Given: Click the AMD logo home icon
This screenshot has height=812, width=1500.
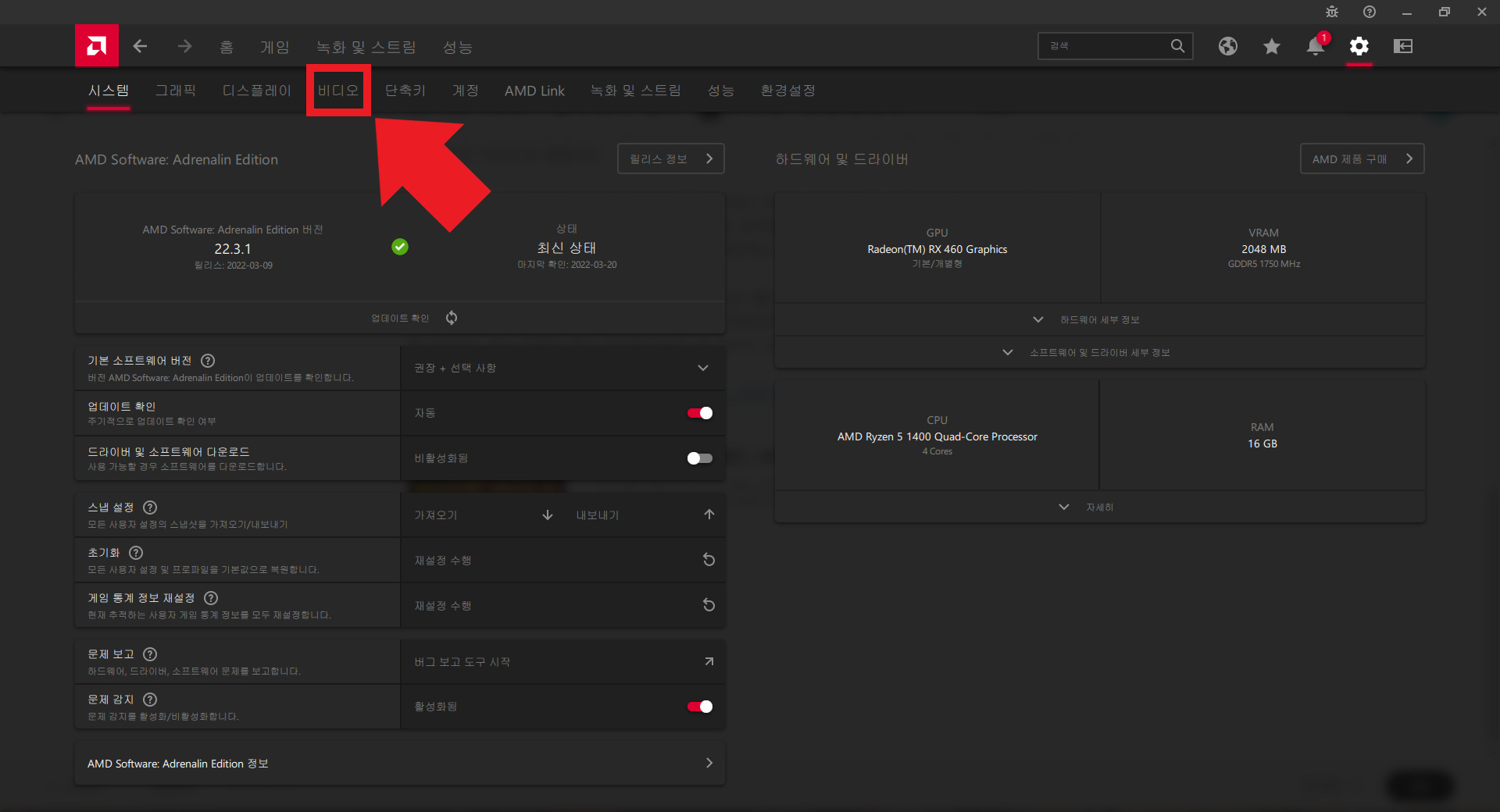Looking at the screenshot, I should (97, 46).
